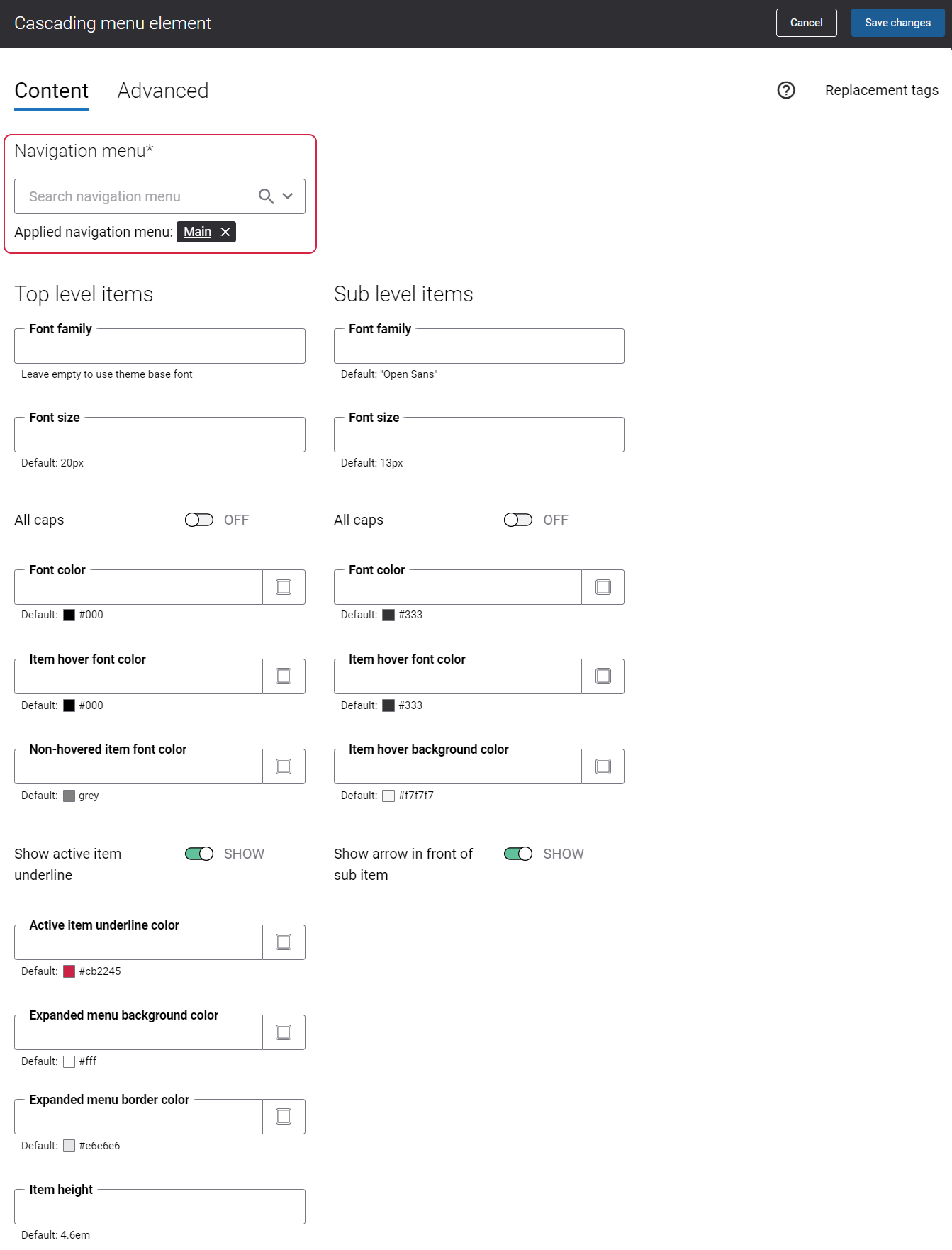Click the search magnifier in navigation menu field

click(x=266, y=196)
